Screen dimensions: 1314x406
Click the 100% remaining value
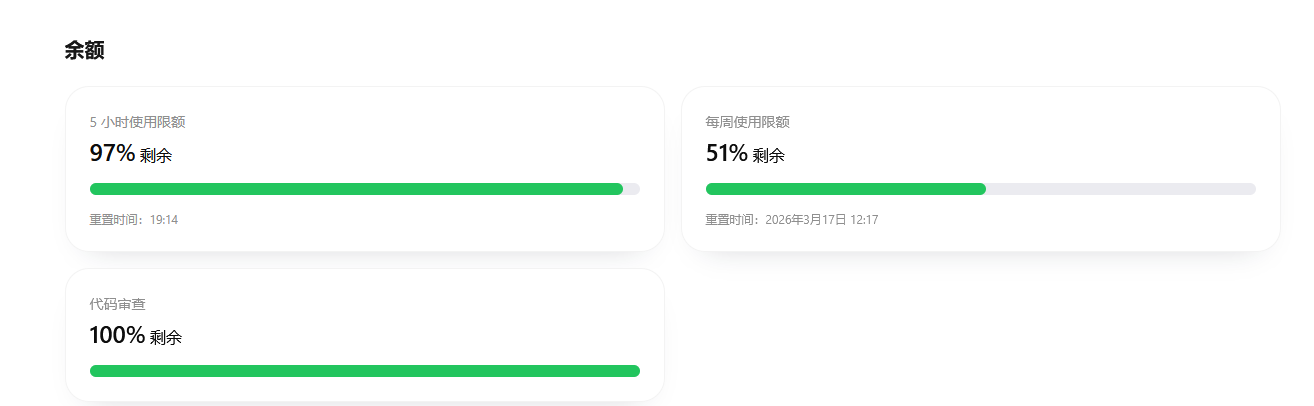pos(117,335)
